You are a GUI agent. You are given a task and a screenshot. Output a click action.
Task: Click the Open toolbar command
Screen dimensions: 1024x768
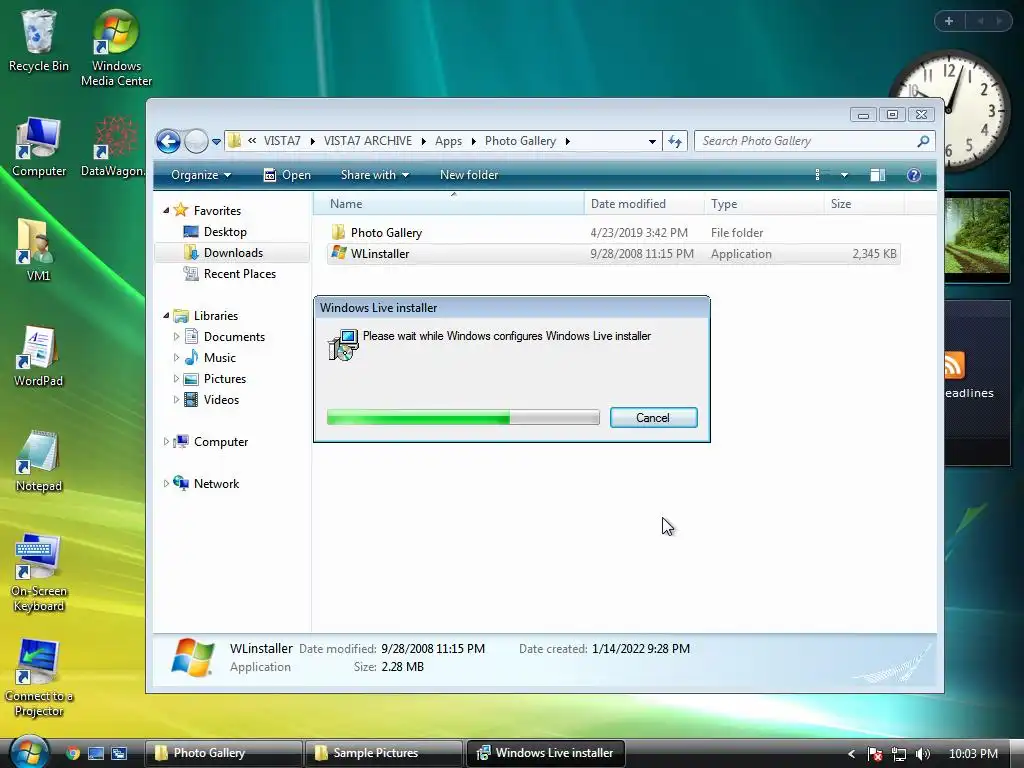tap(287, 175)
